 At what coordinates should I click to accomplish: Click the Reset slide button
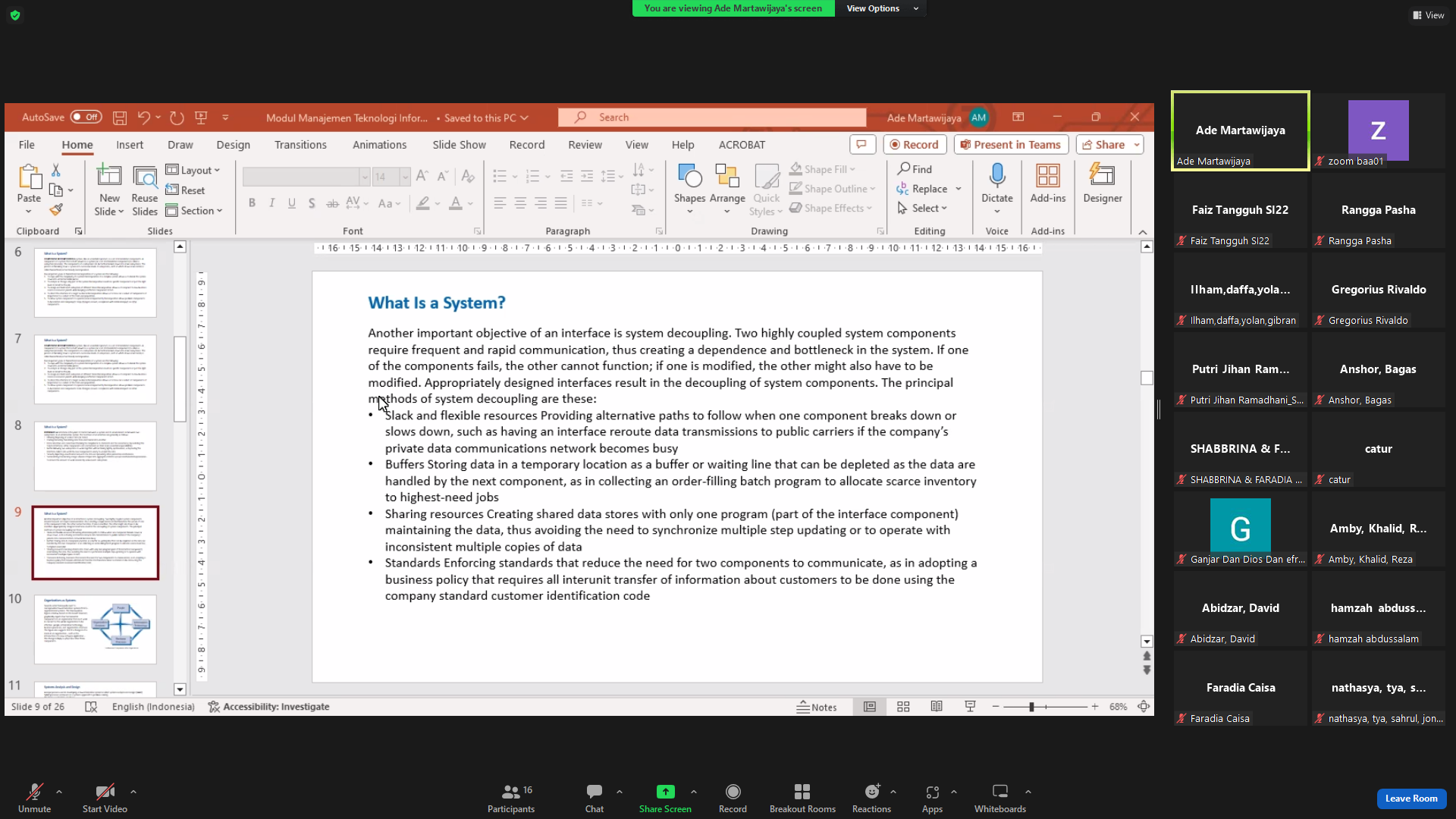186,190
